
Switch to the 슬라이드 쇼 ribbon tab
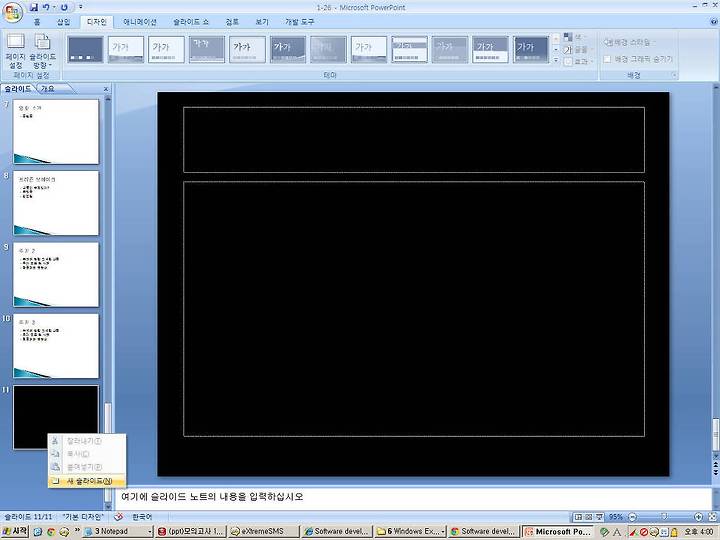tap(191, 22)
